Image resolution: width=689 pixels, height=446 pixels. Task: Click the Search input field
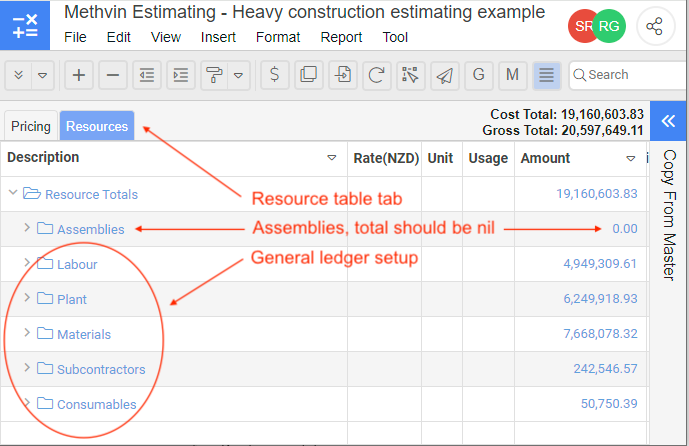628,75
